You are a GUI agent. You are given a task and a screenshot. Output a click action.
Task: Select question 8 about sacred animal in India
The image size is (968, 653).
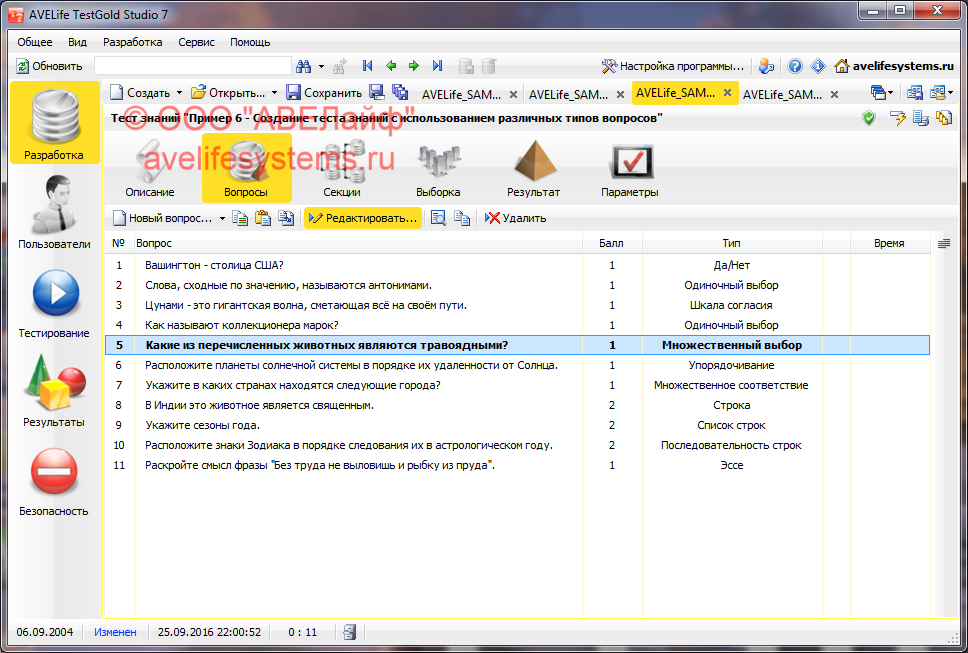tap(259, 405)
